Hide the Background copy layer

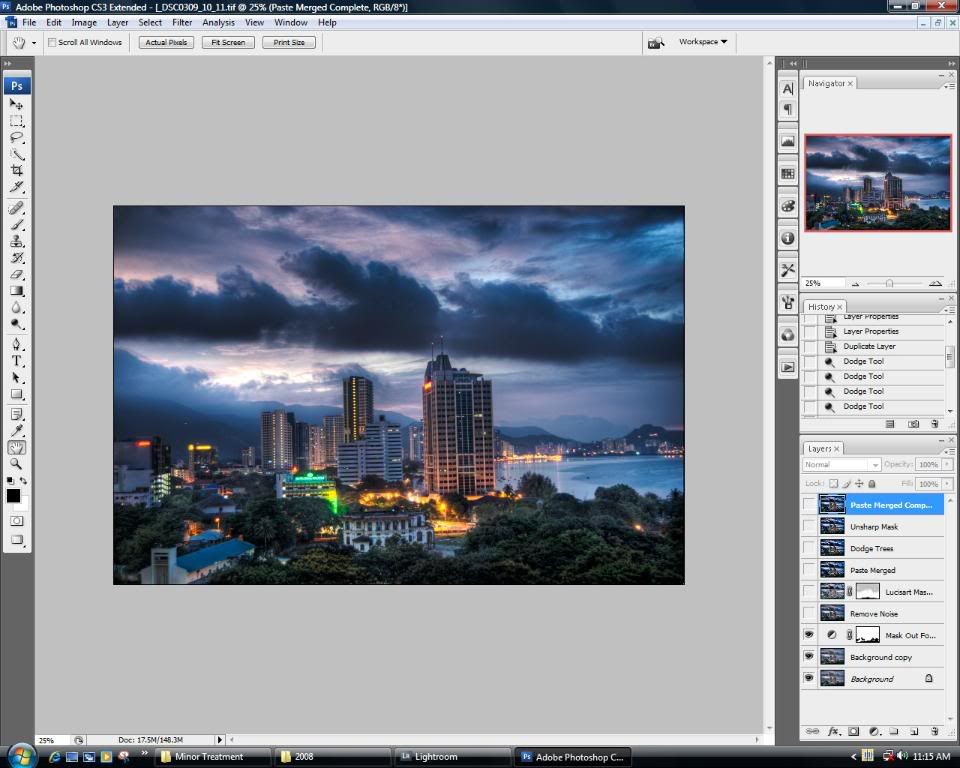pyautogui.click(x=809, y=657)
